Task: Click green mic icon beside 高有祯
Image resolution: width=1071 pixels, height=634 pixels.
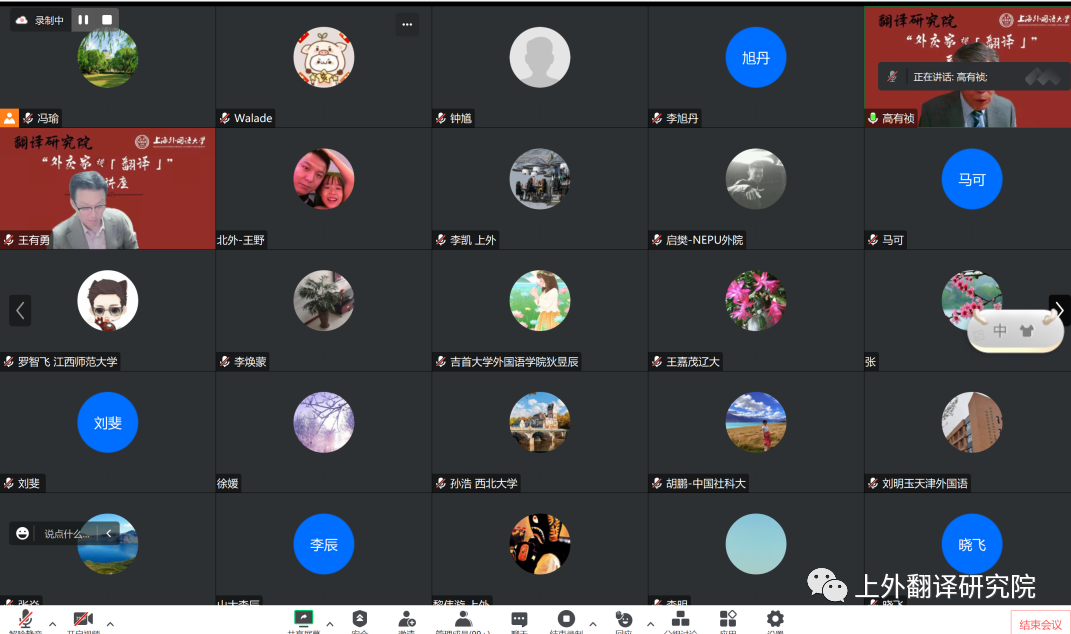Action: (873, 118)
